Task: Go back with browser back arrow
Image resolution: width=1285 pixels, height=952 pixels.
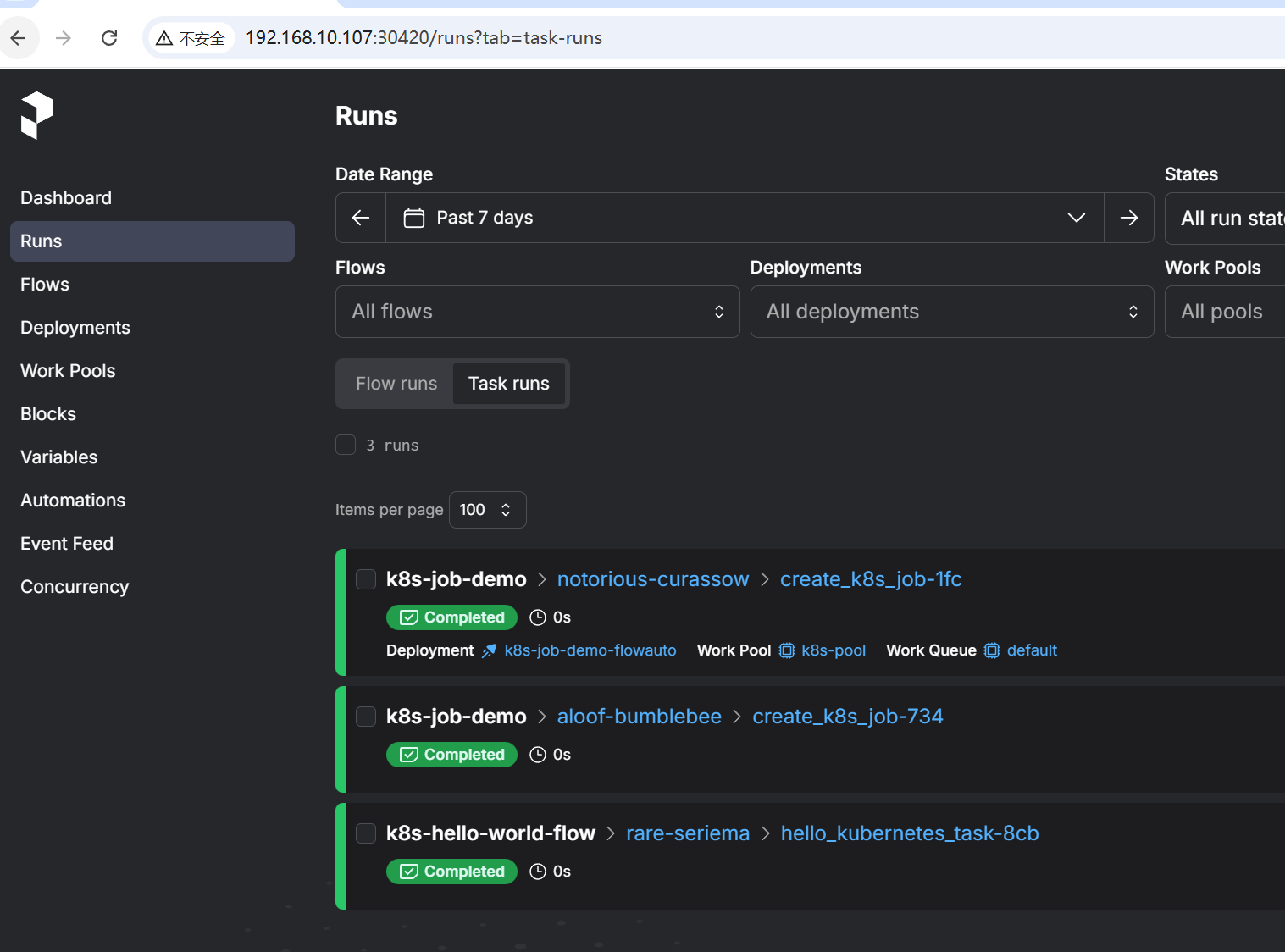Action: pos(18,38)
